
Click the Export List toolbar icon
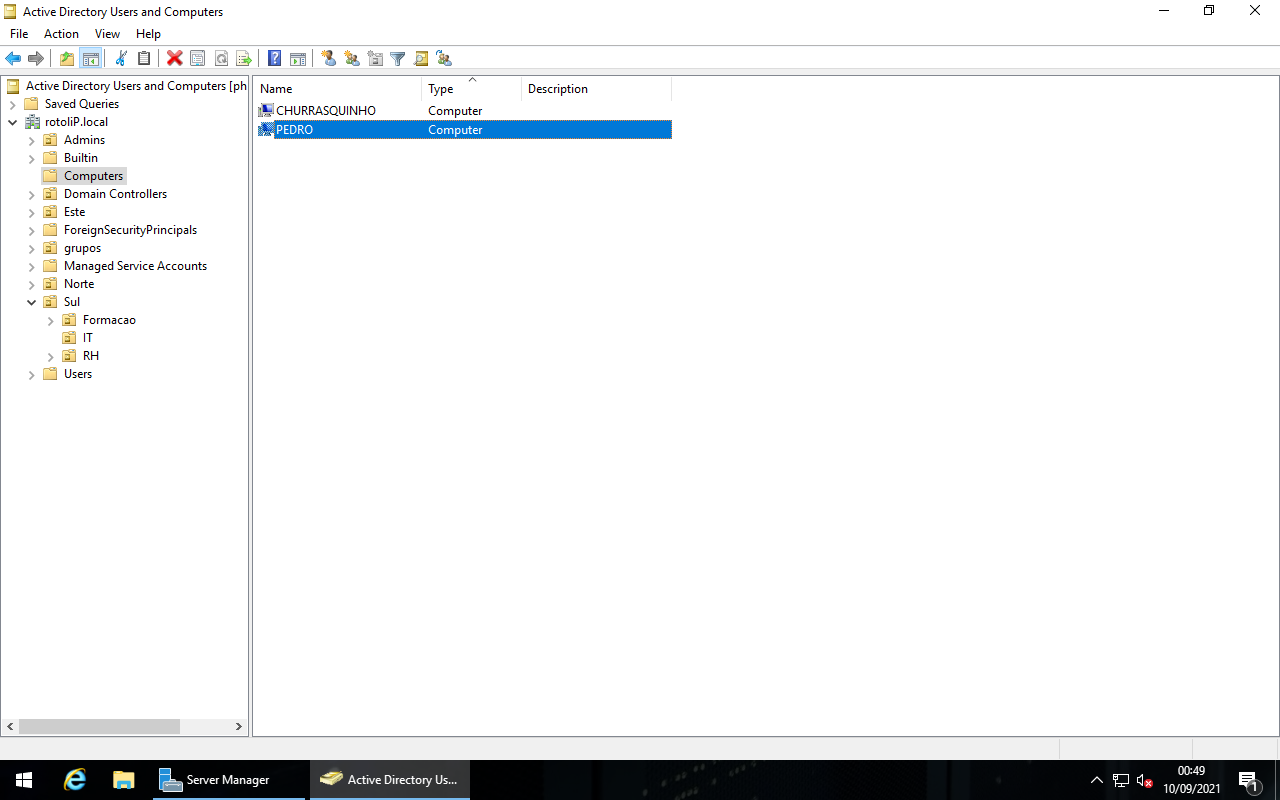coord(244,58)
